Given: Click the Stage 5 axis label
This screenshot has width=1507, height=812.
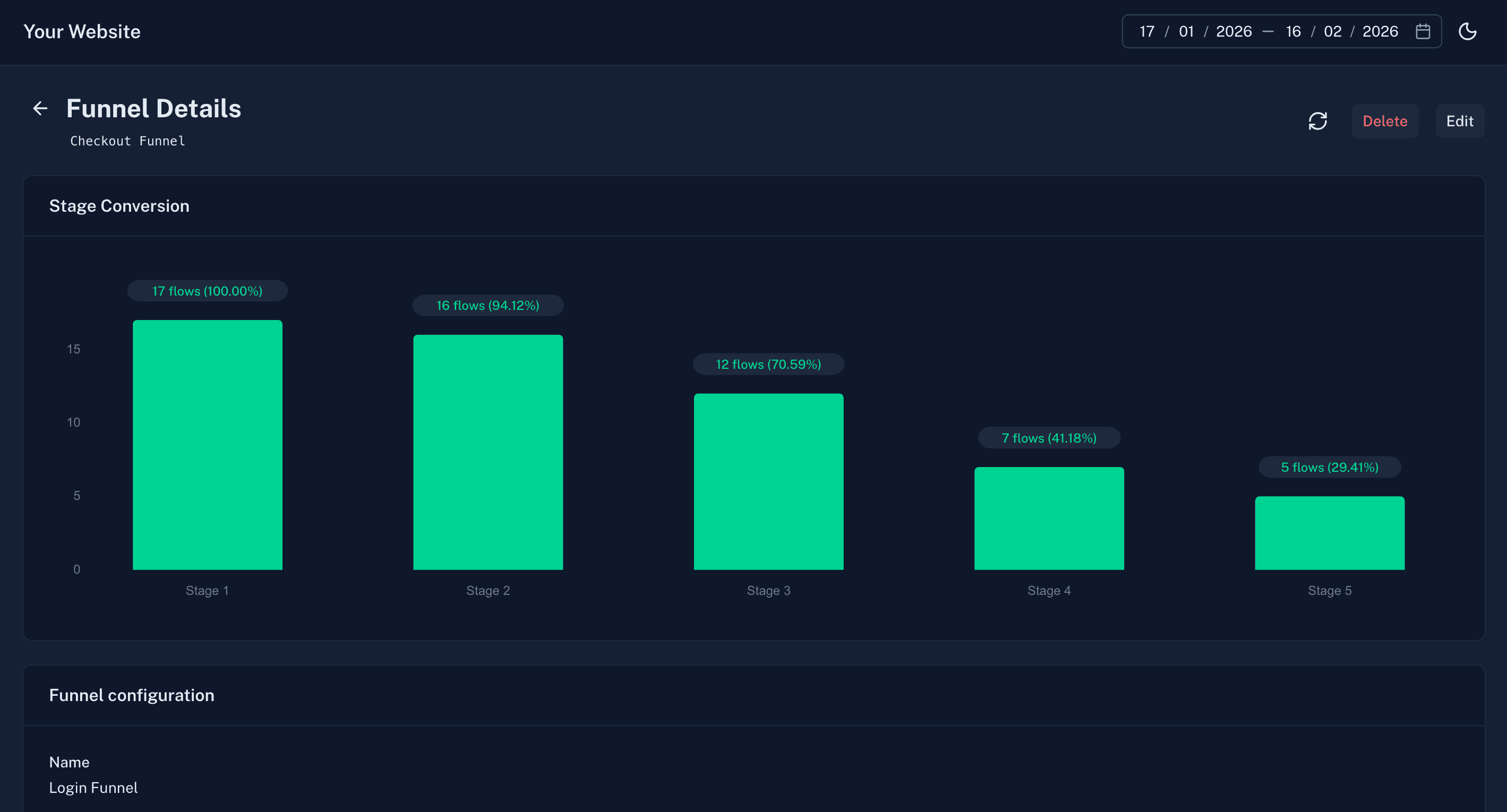Looking at the screenshot, I should [1330, 591].
